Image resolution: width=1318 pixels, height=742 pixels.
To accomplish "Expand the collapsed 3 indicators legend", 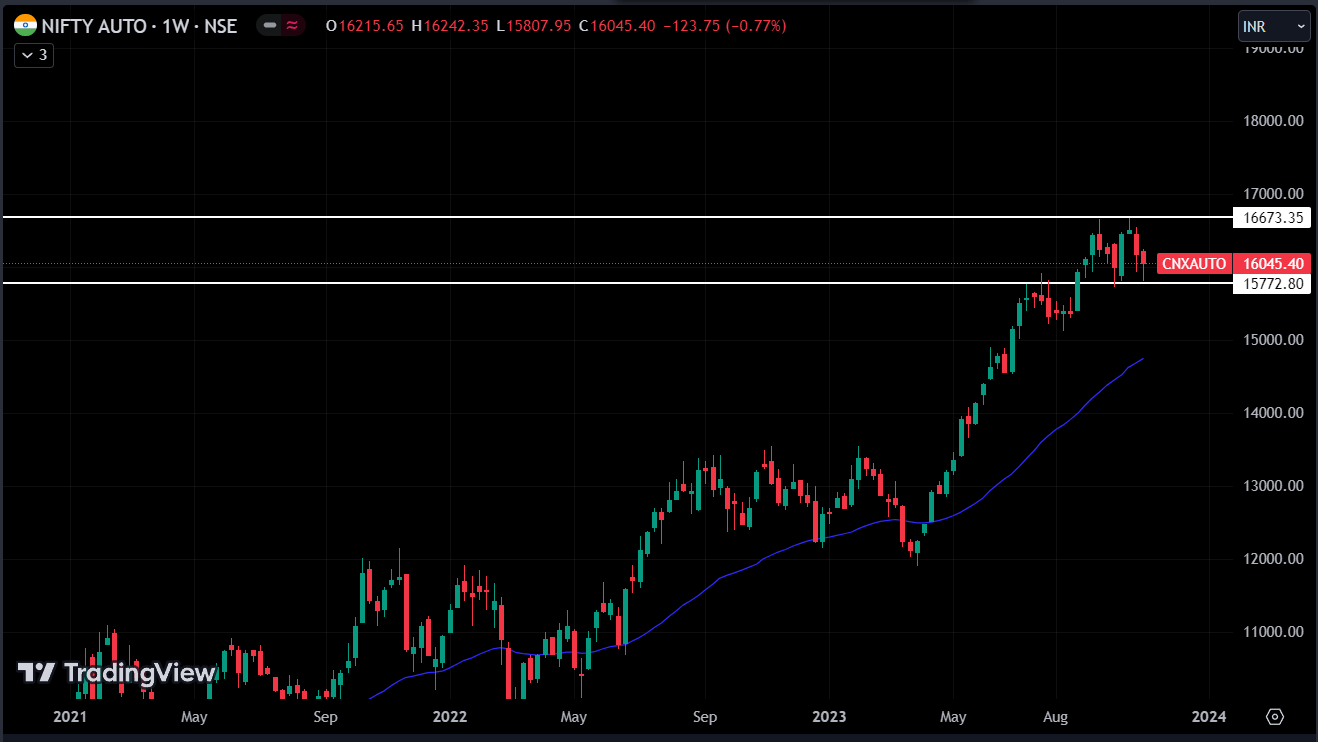I will [x=34, y=55].
